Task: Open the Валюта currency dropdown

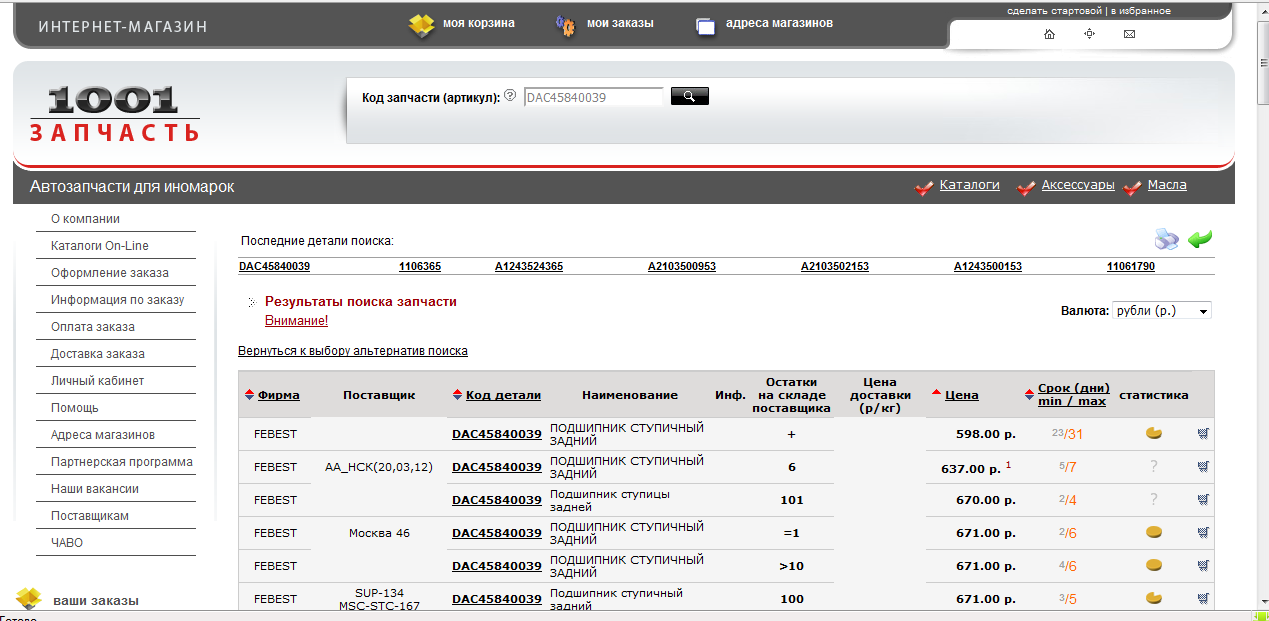Action: [1162, 311]
